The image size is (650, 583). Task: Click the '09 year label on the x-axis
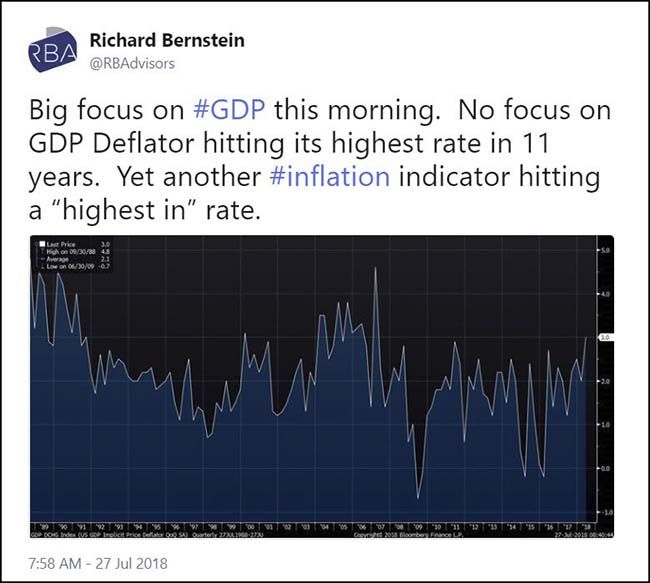(418, 525)
